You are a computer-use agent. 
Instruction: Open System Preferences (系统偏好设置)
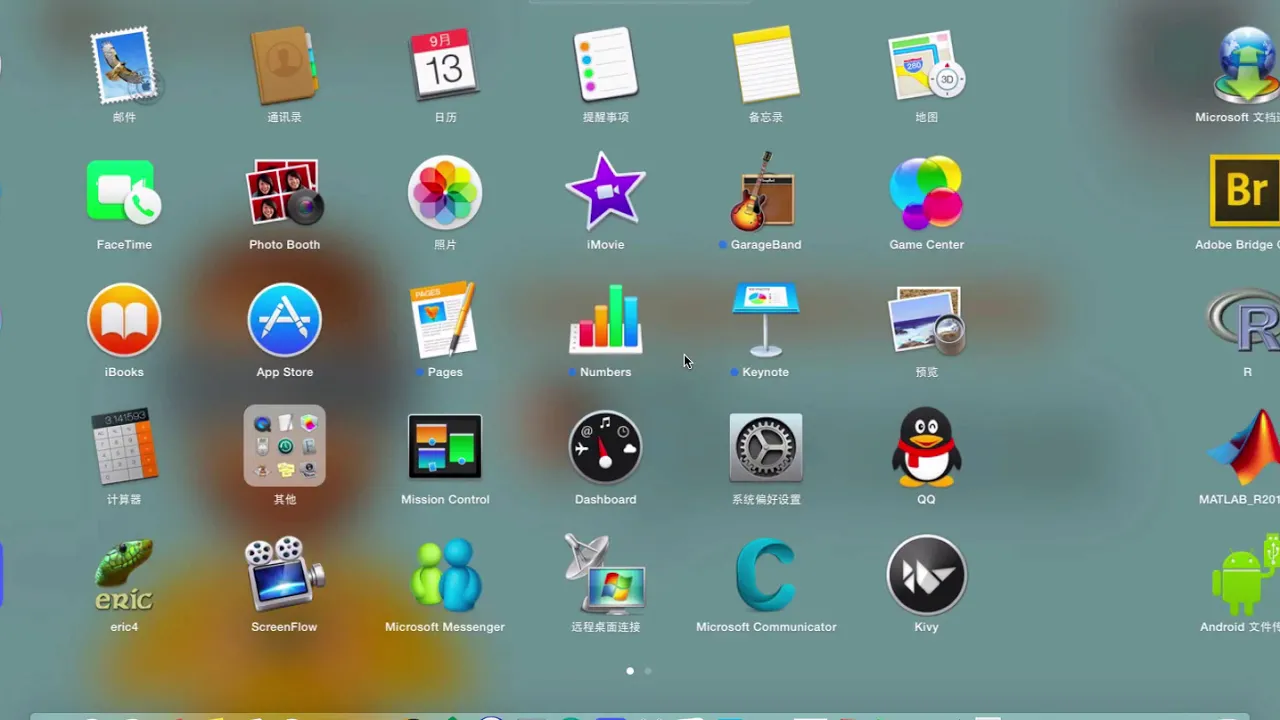pyautogui.click(x=766, y=447)
